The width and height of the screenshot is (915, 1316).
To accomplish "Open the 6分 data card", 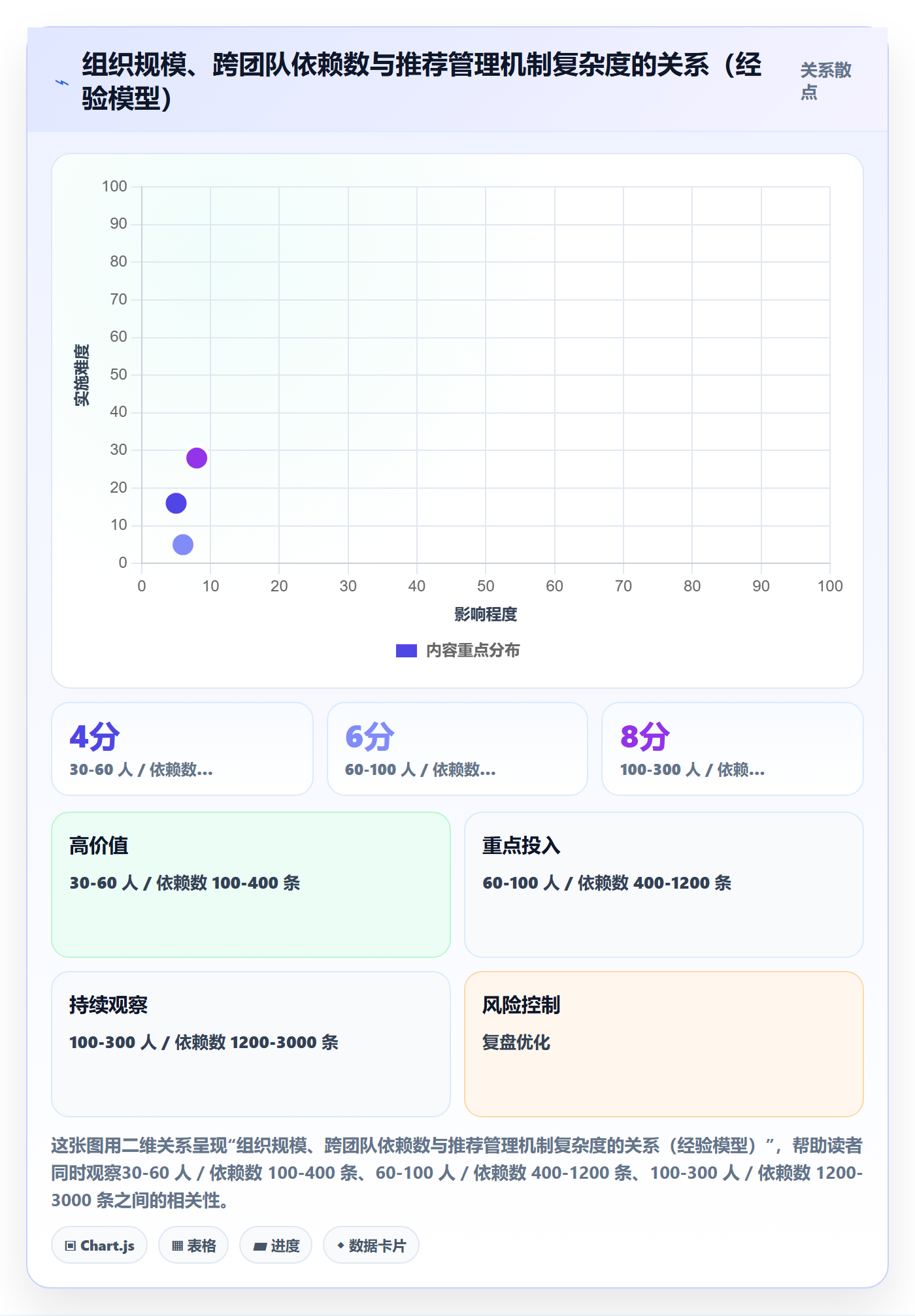I will tap(457, 749).
